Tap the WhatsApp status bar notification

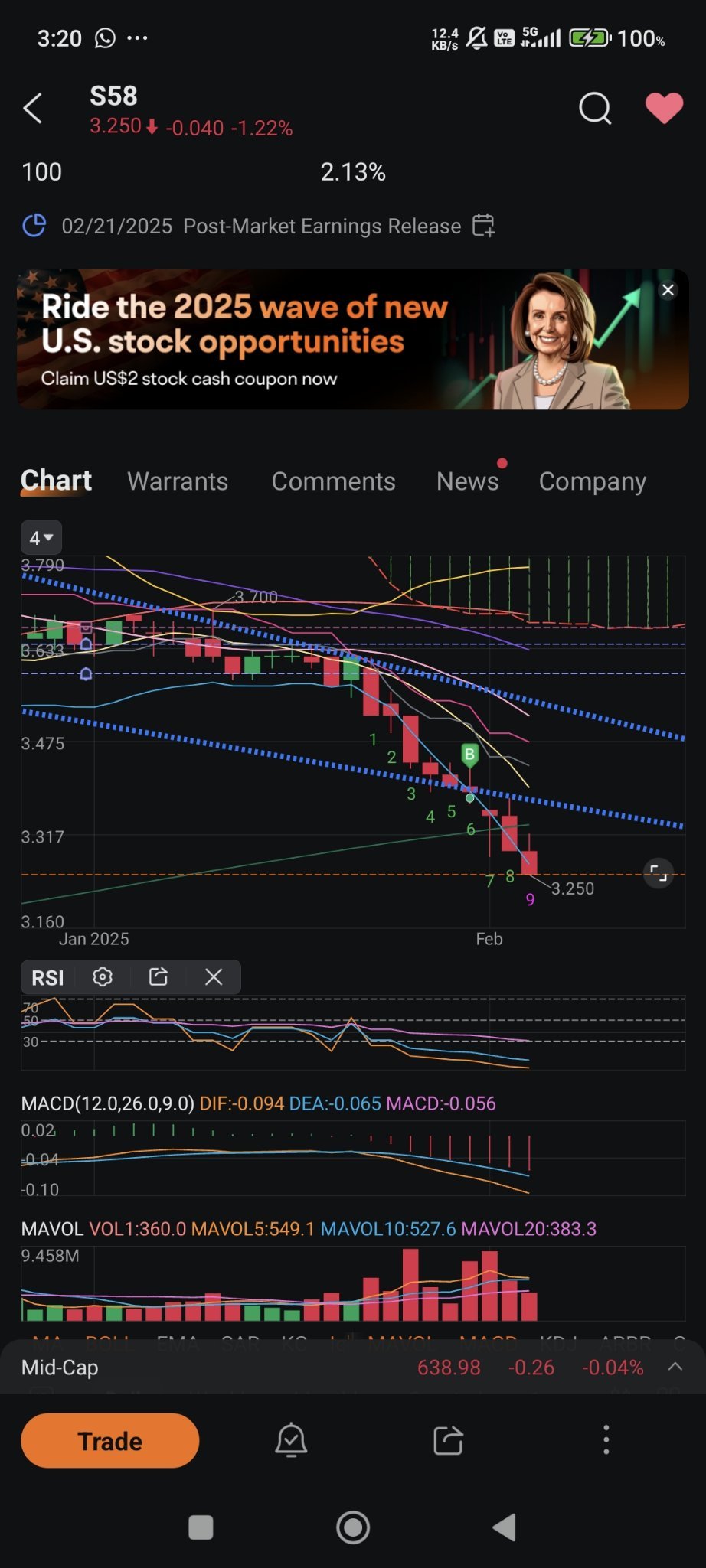pyautogui.click(x=105, y=38)
